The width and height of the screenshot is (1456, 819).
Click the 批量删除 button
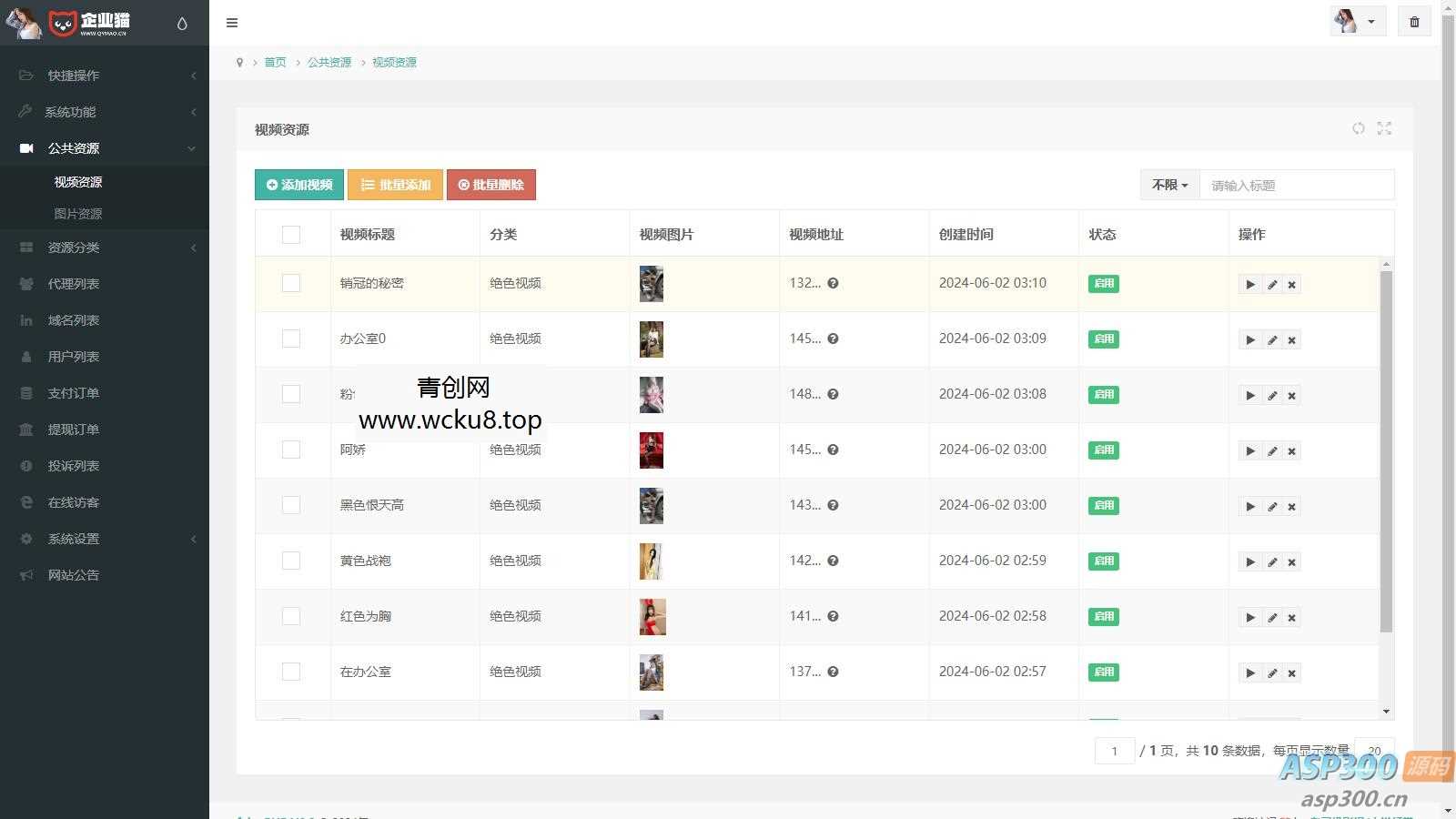490,185
